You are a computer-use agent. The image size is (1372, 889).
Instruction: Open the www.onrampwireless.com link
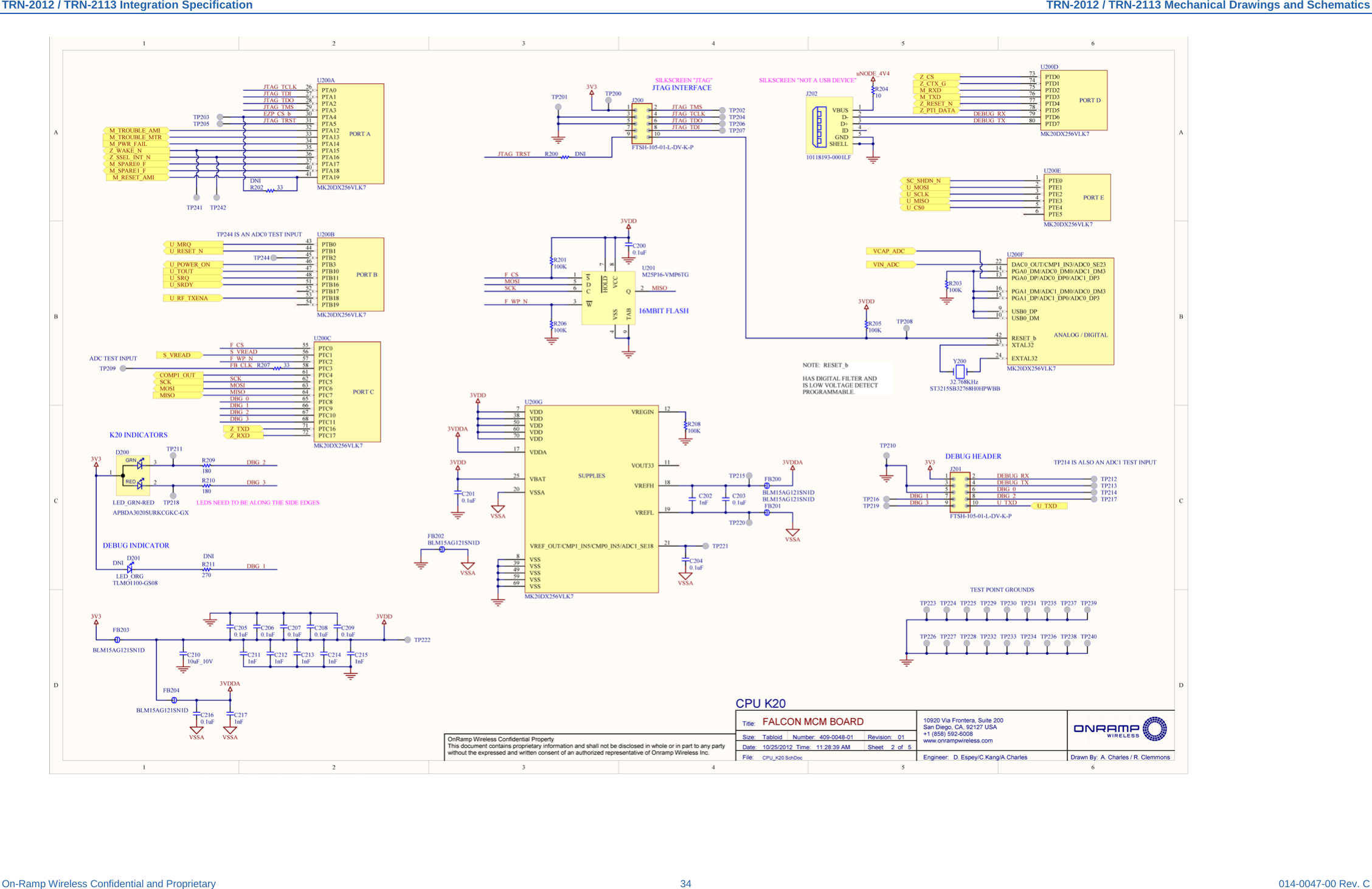tap(957, 741)
